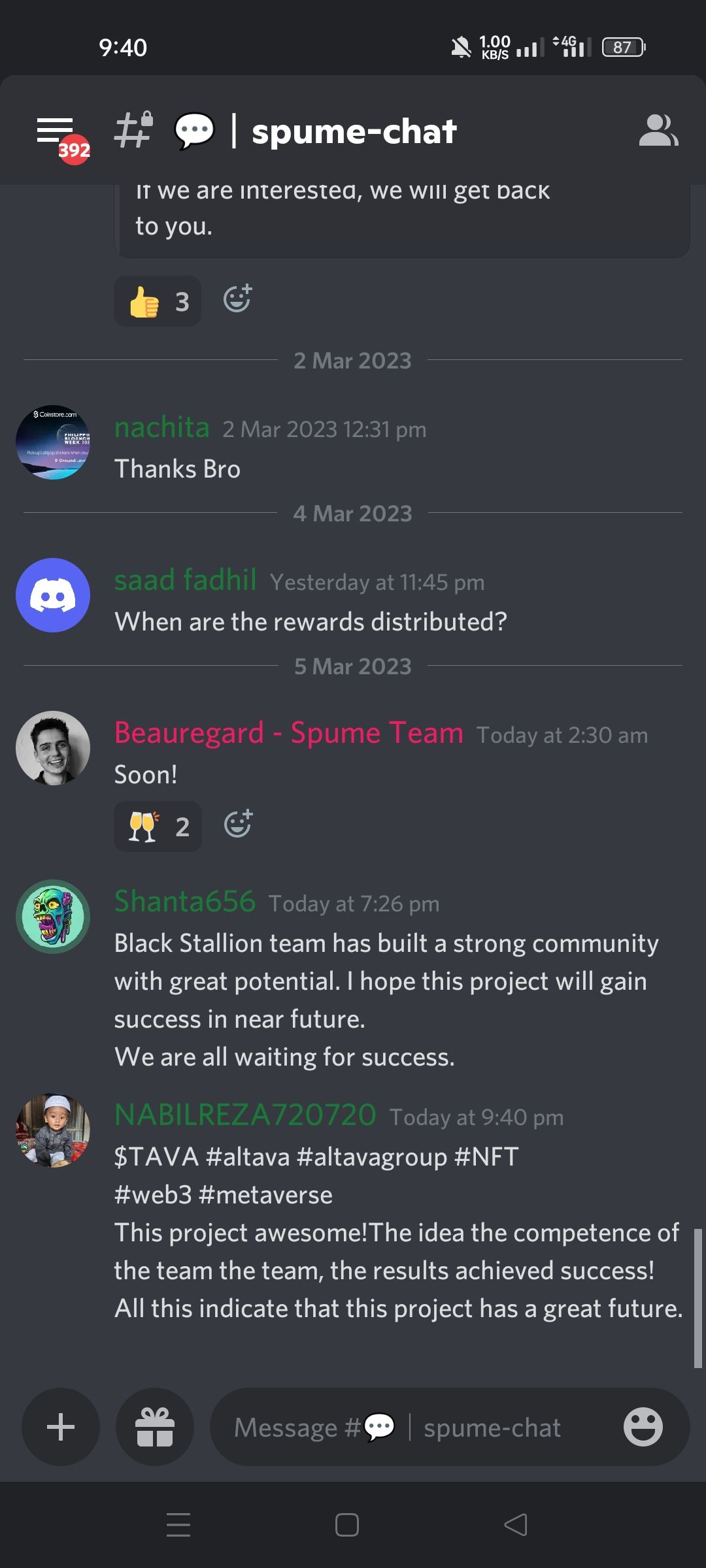Open the nachita avatar

[53, 442]
